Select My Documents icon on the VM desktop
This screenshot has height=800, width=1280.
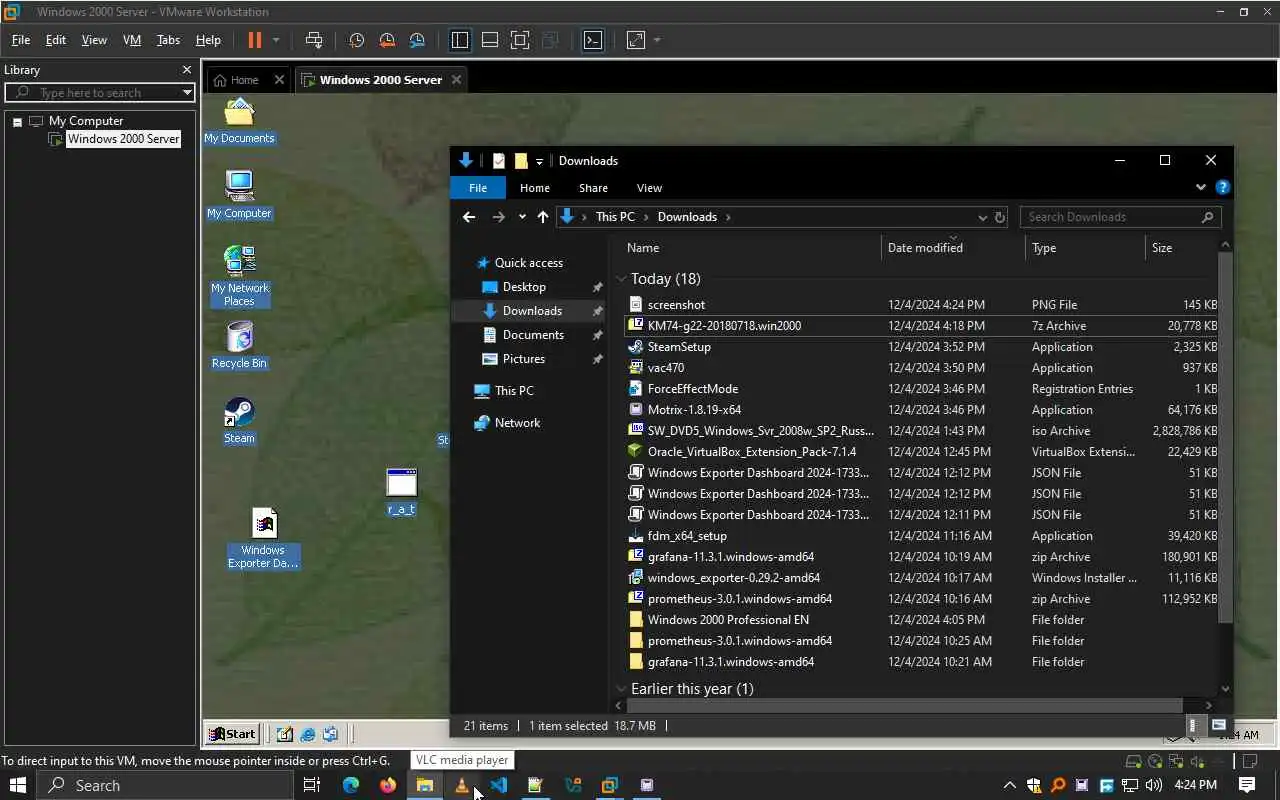[239, 121]
